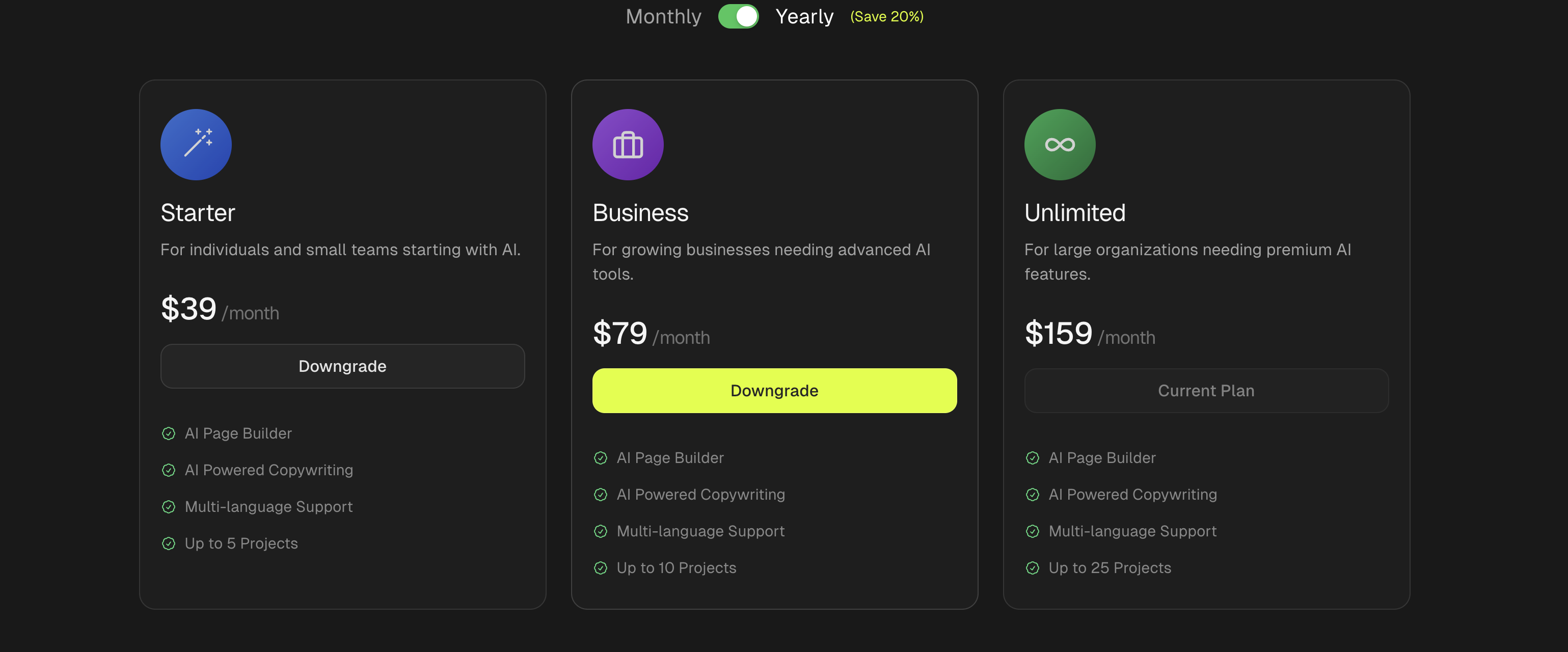Click checkmark icon beside Up to 5 Projects
The width and height of the screenshot is (1568, 652).
pyautogui.click(x=169, y=543)
